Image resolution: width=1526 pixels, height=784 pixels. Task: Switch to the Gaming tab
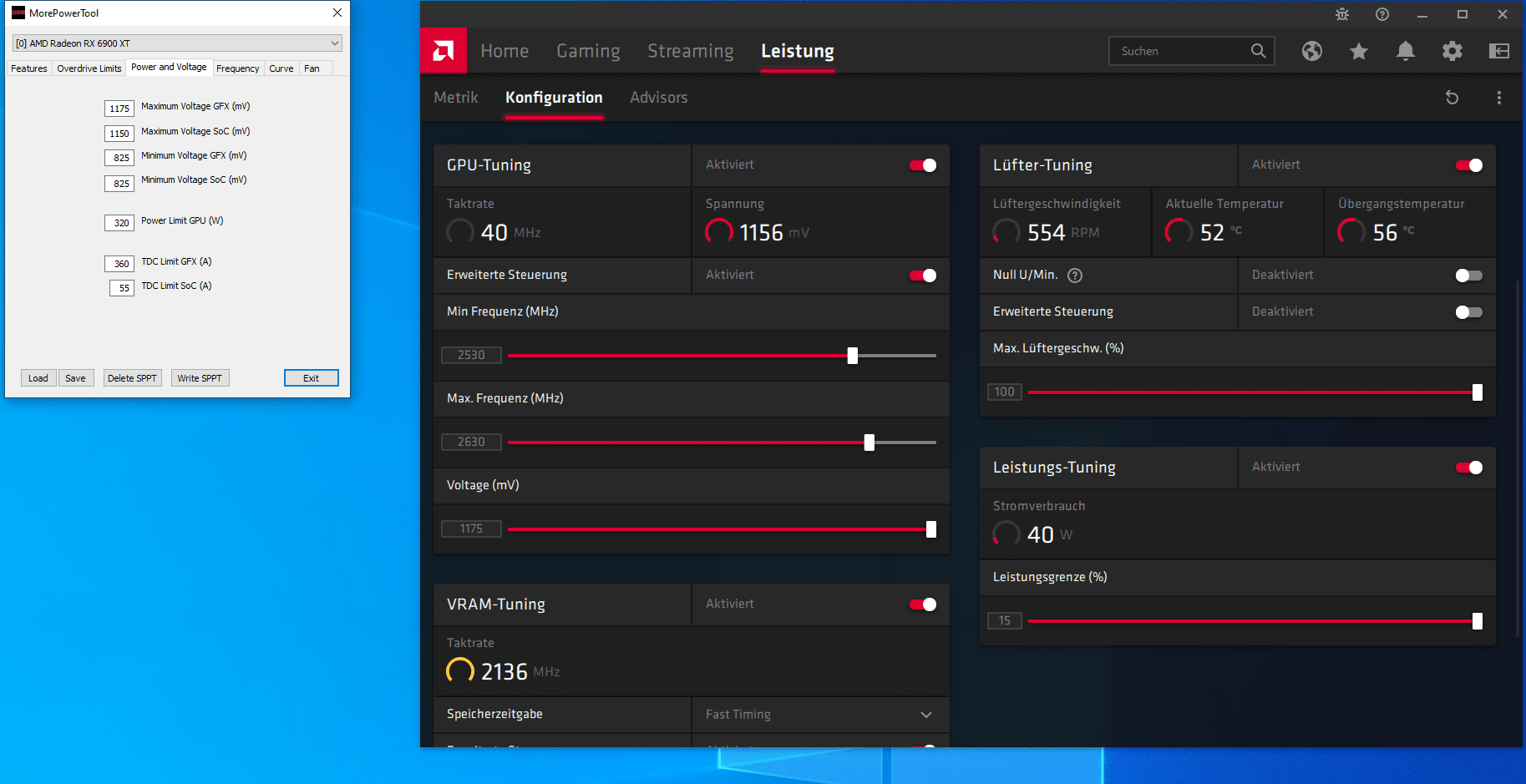pos(588,51)
